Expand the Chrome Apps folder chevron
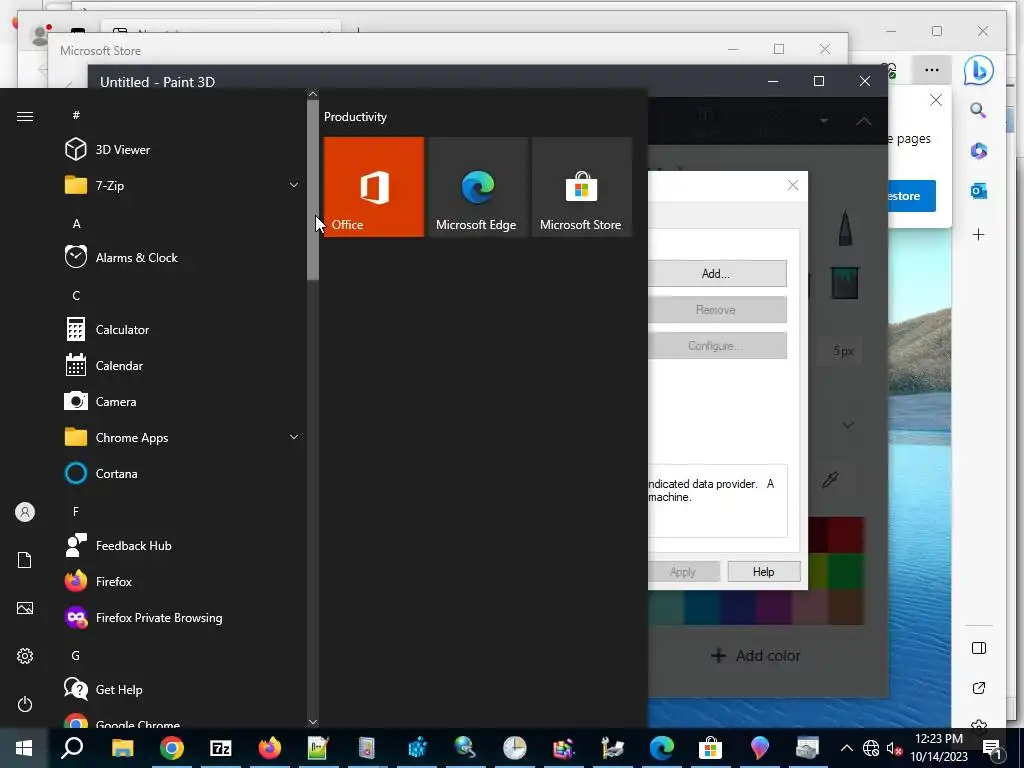This screenshot has height=768, width=1024. click(x=294, y=437)
